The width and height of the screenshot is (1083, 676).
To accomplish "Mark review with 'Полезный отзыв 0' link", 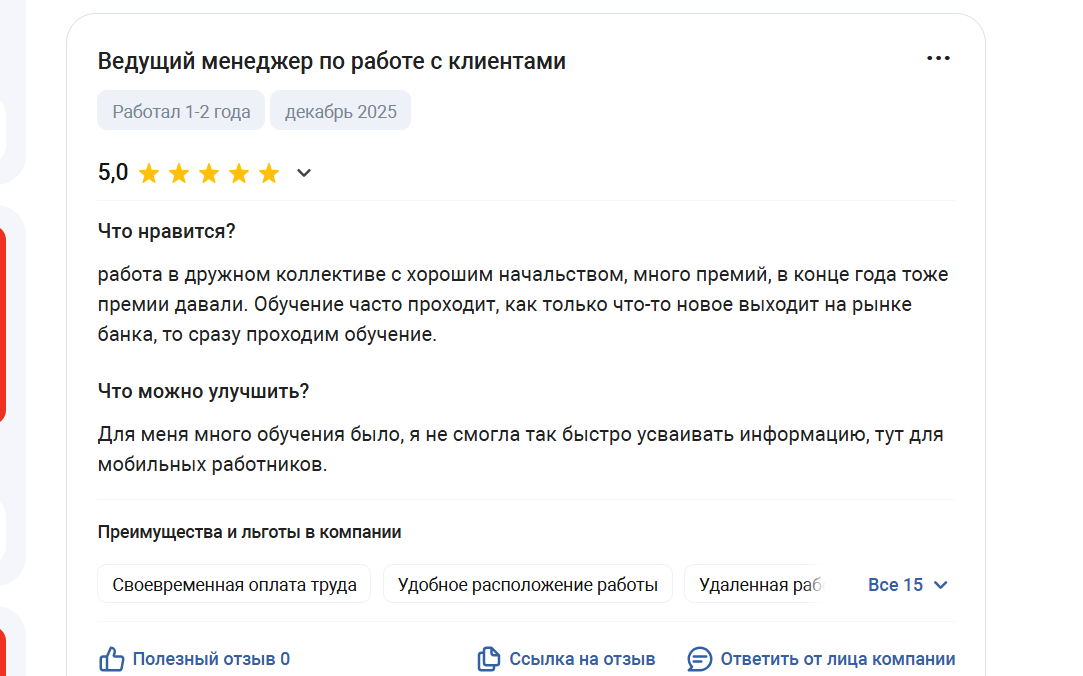I will (211, 659).
